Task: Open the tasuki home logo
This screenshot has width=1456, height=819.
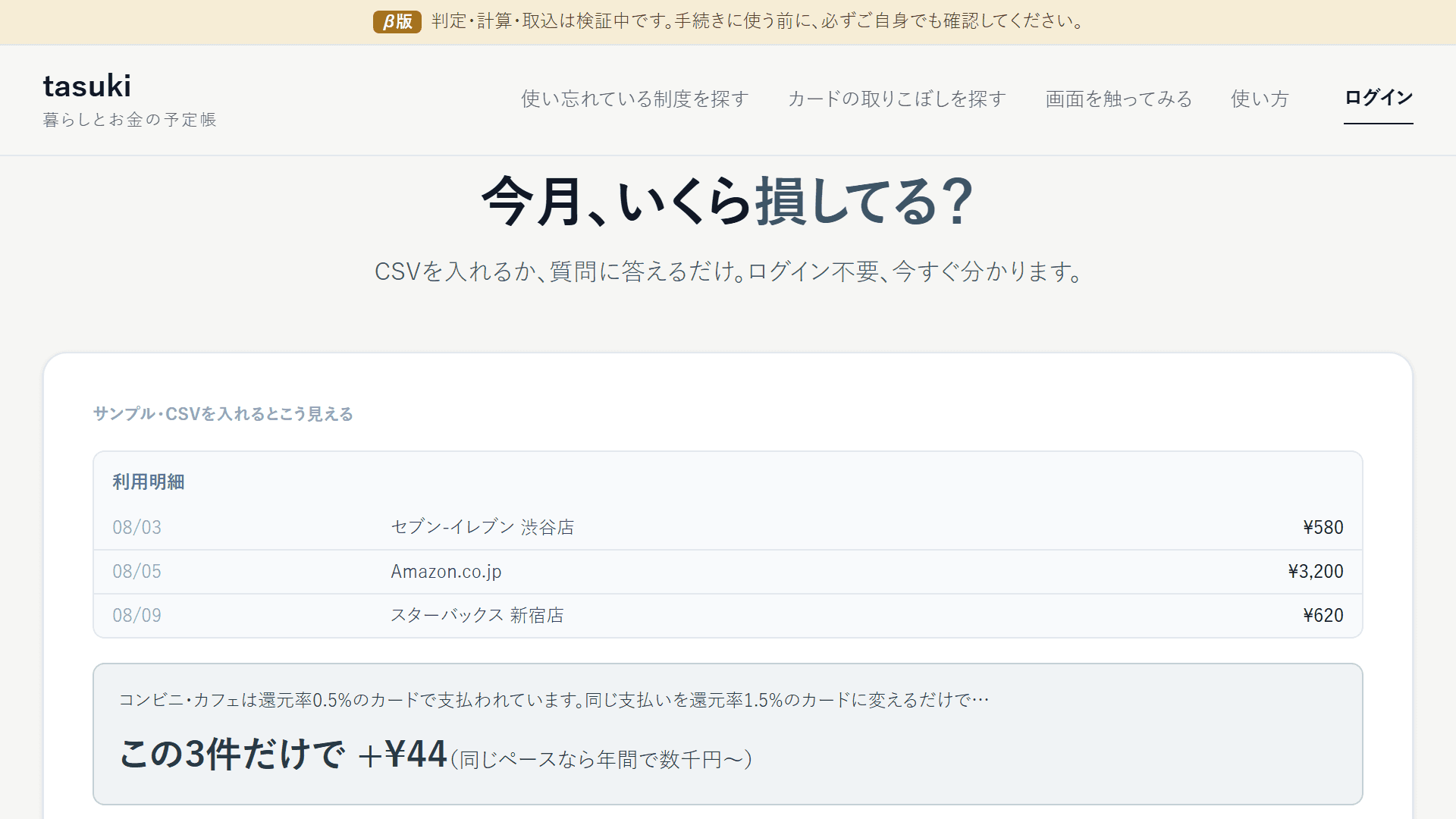Action: point(87,86)
